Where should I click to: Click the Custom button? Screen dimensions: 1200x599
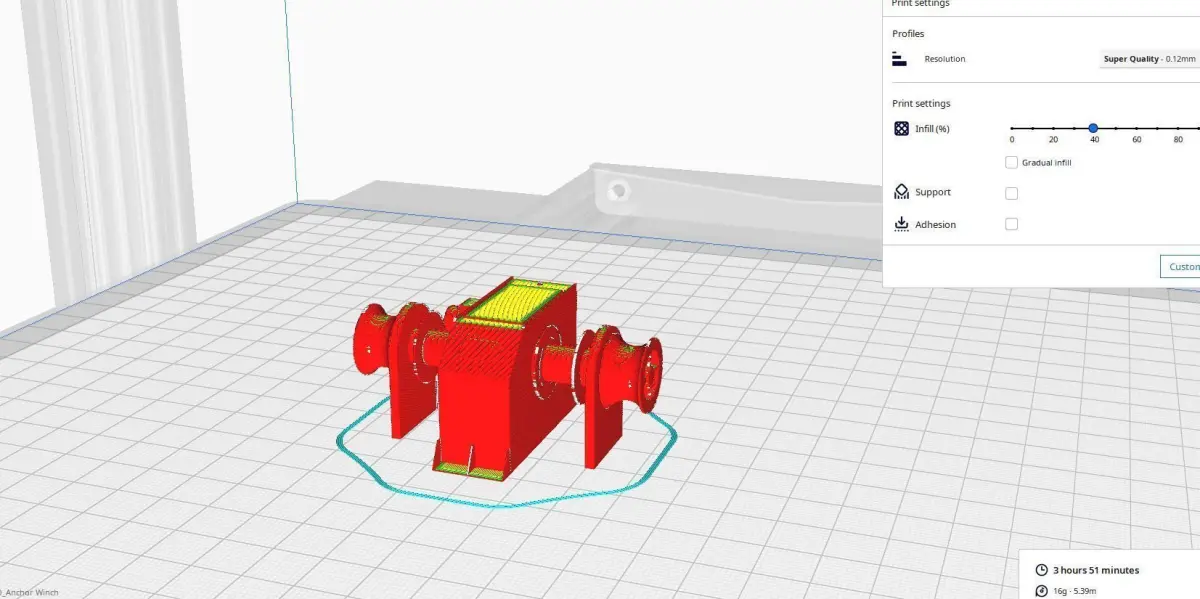point(1180,266)
